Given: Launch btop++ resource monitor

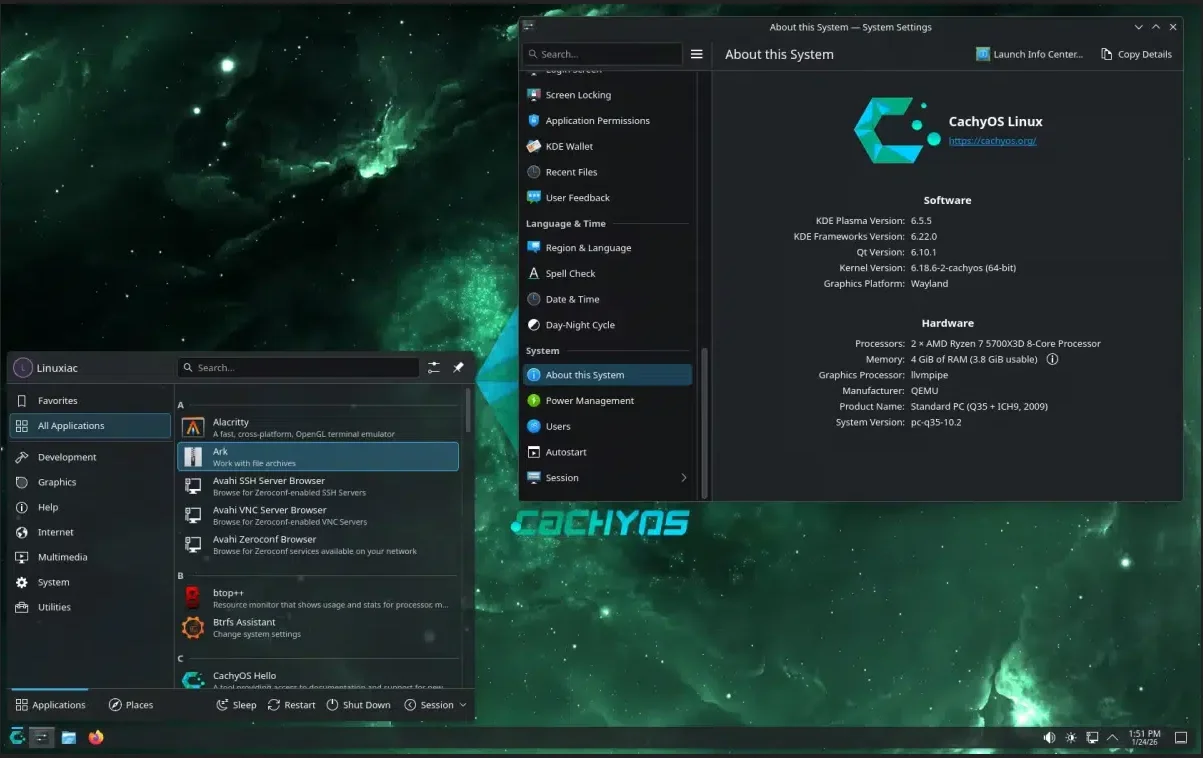Looking at the screenshot, I should pos(318,598).
